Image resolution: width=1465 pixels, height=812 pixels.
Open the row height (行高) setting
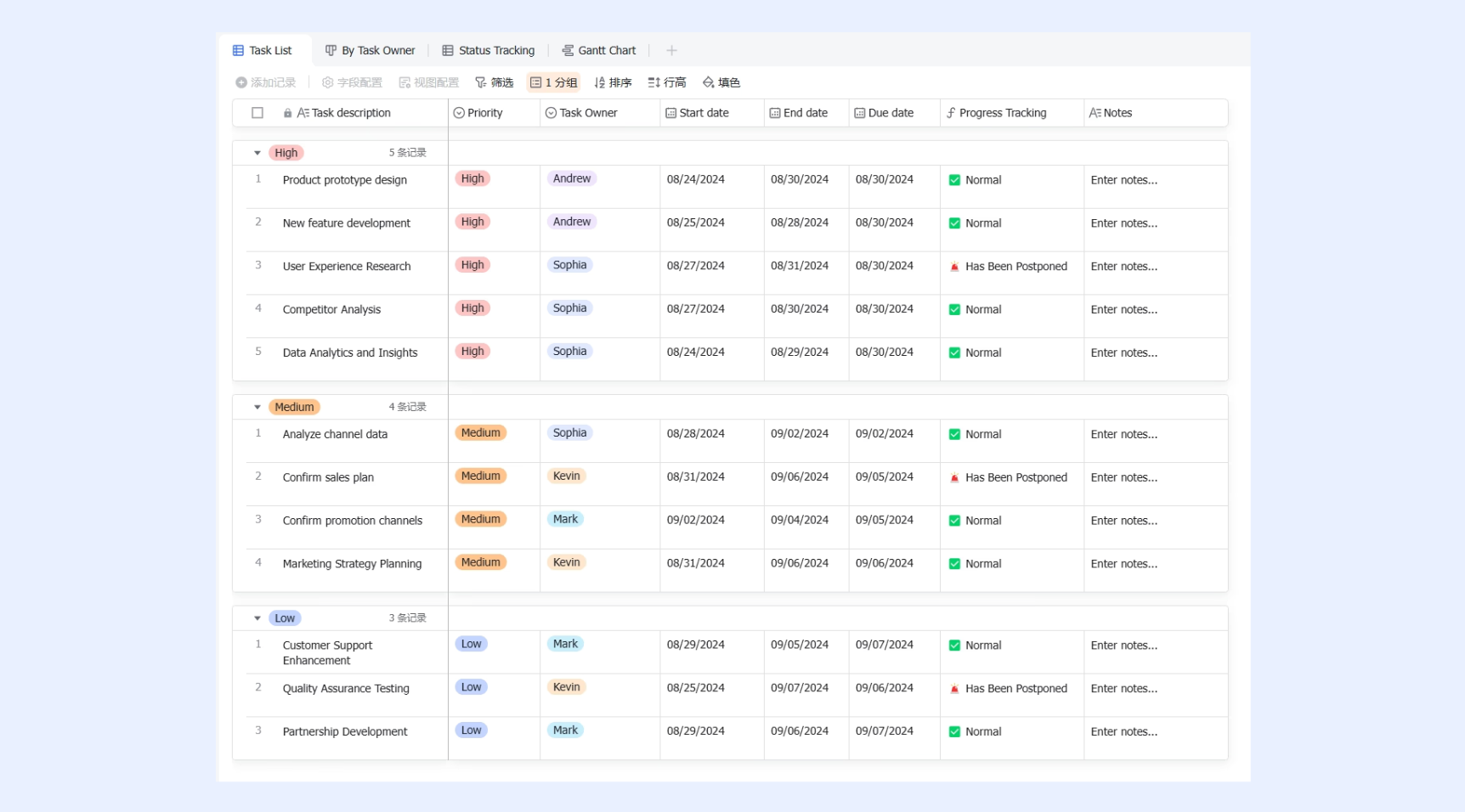(667, 82)
